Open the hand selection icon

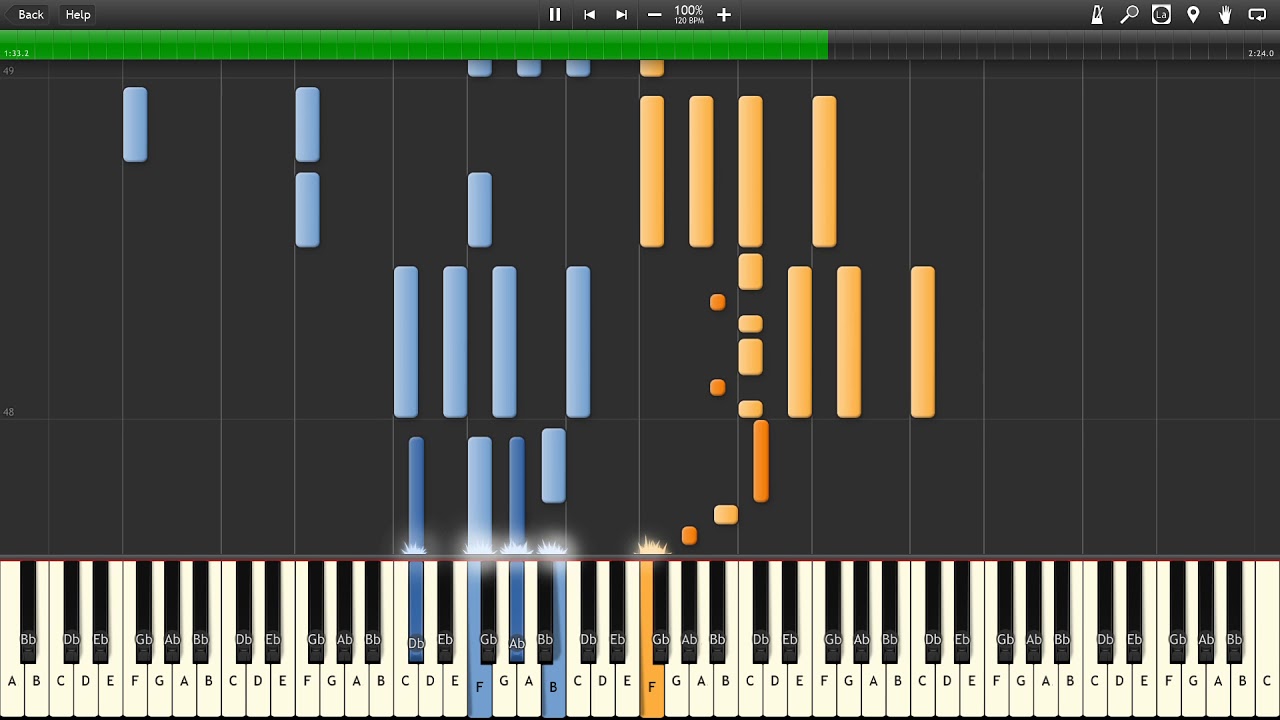click(1225, 14)
